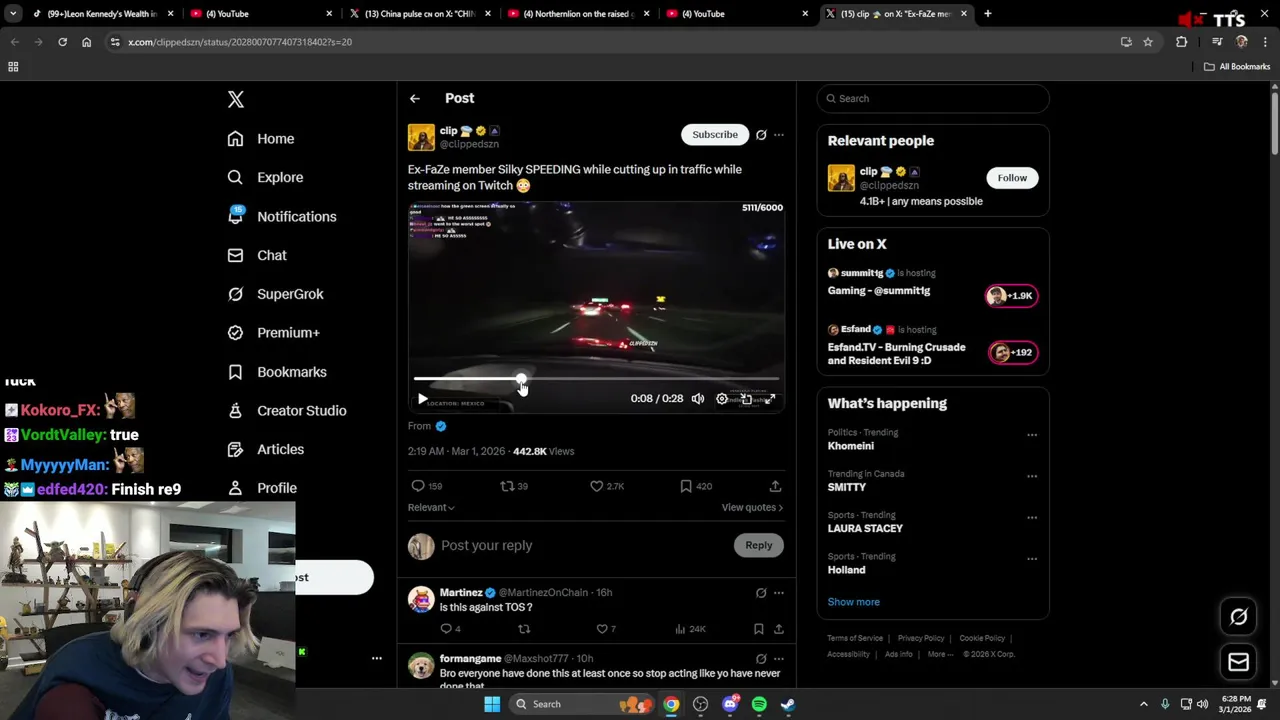This screenshot has width=1280, height=720.
Task: Mute the video with the volume icon
Action: coord(698,399)
